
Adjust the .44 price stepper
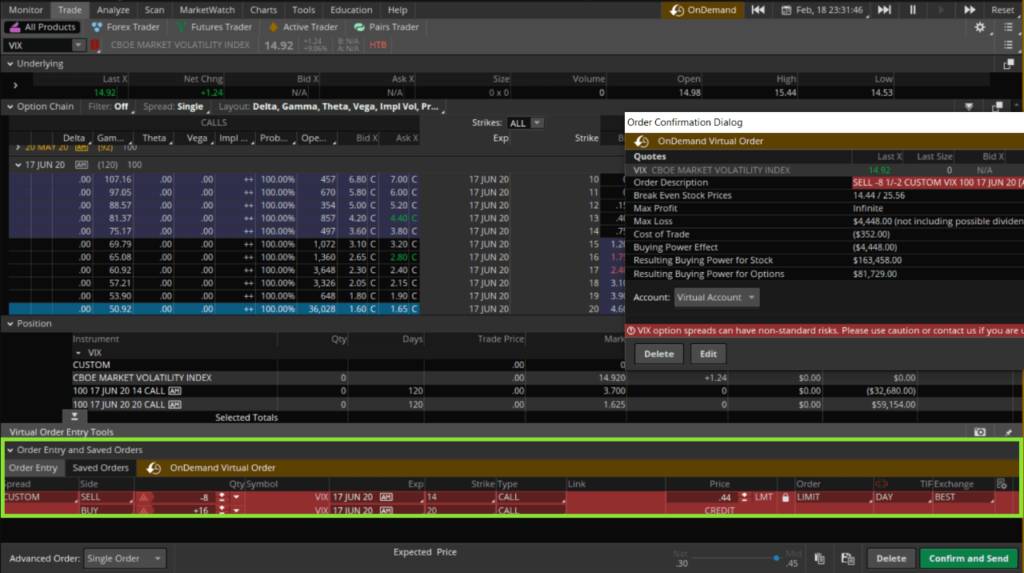coord(744,497)
